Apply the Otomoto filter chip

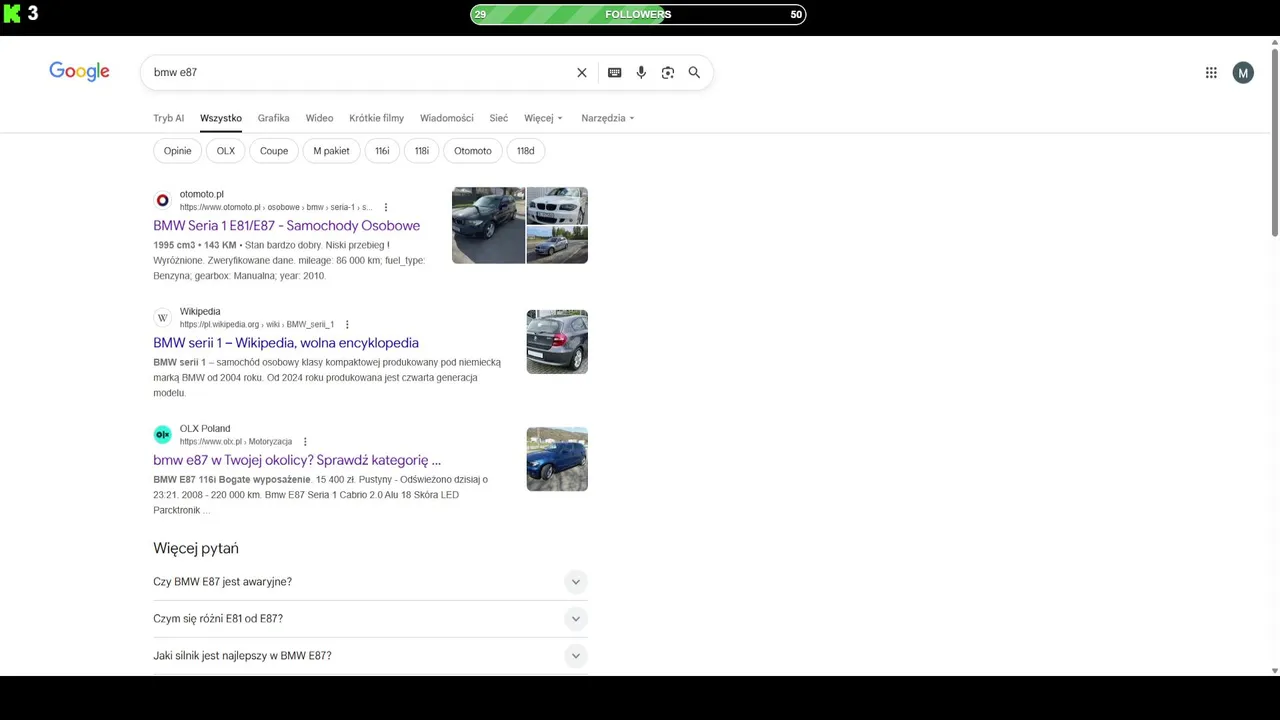473,151
